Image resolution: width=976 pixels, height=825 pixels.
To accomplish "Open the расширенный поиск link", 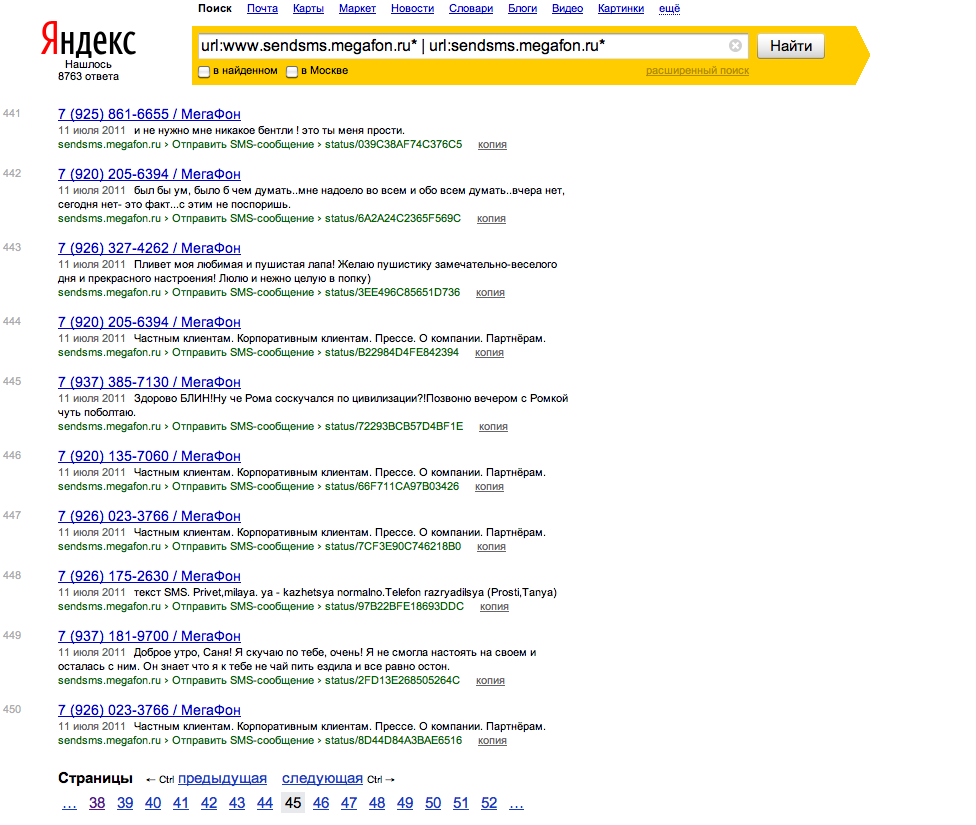I will point(697,71).
